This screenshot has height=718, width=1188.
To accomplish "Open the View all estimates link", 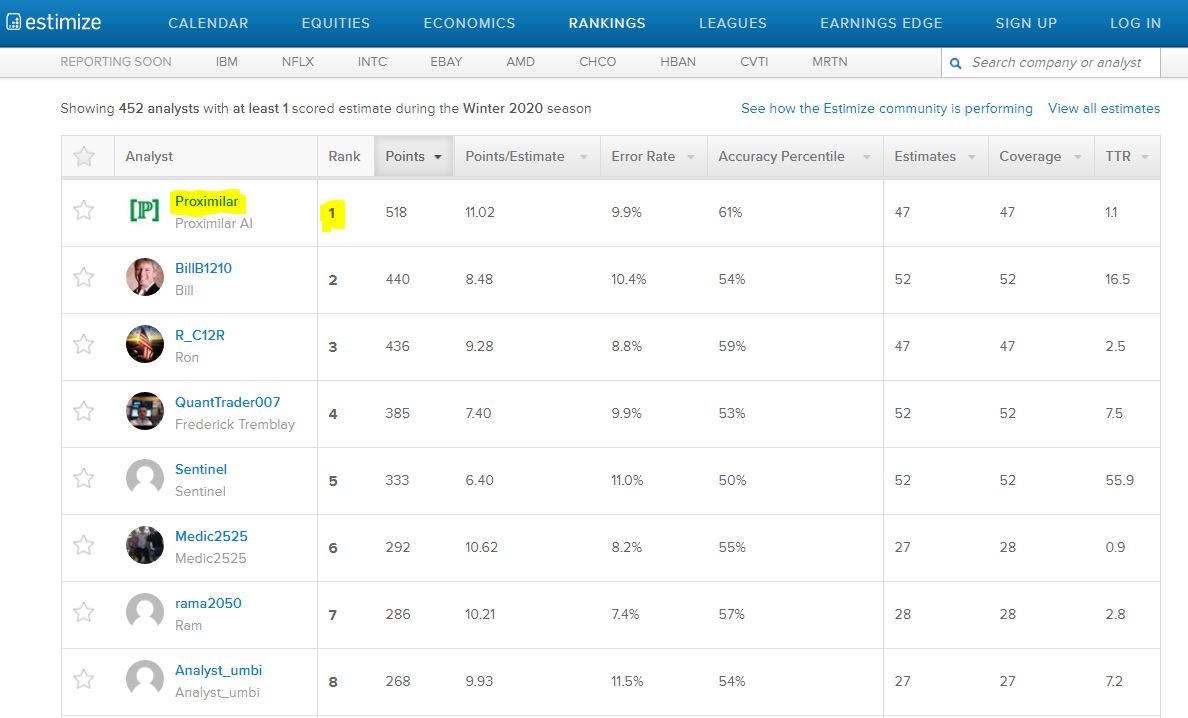I will click(x=1104, y=108).
